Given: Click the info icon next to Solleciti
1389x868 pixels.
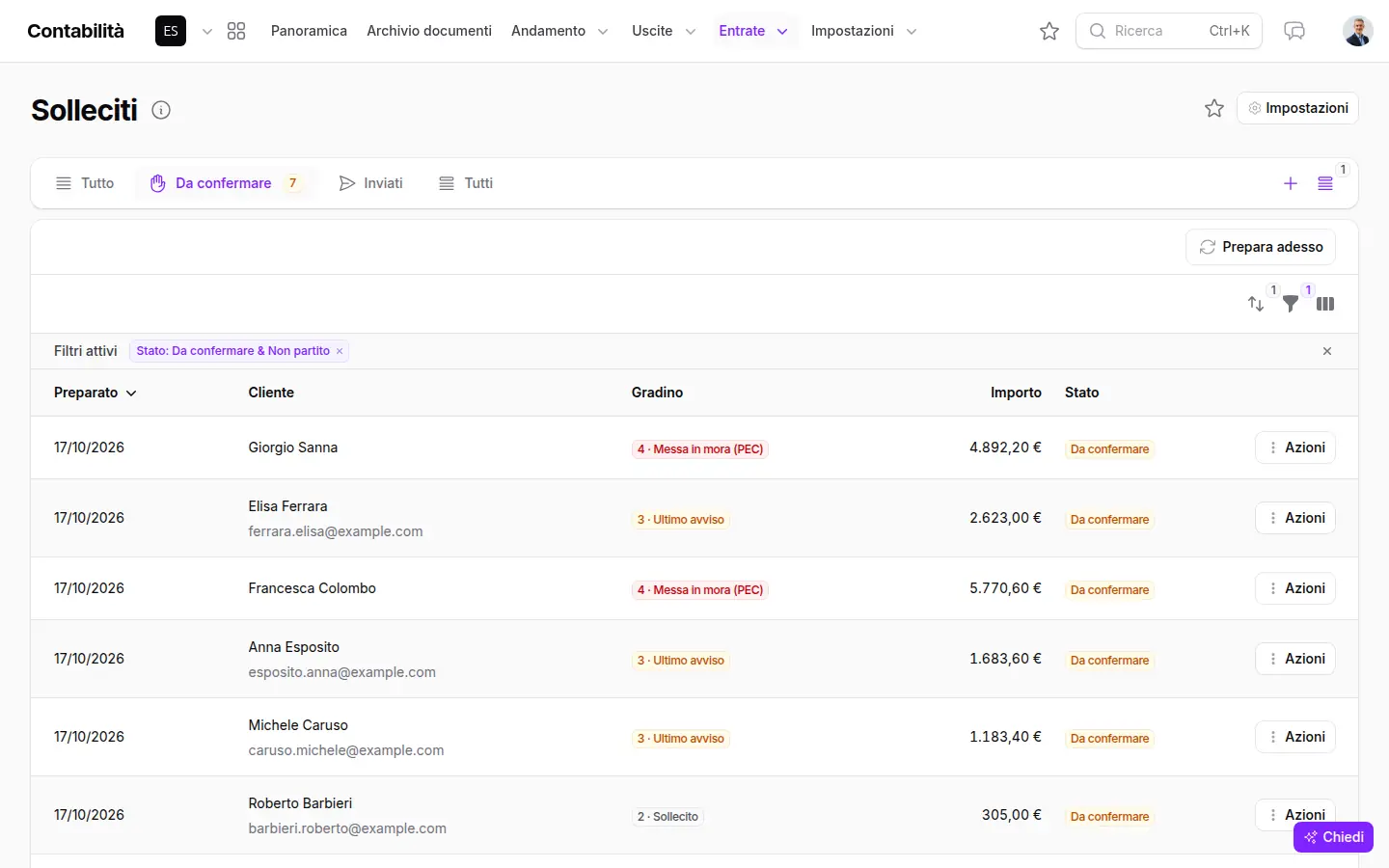Looking at the screenshot, I should (161, 110).
